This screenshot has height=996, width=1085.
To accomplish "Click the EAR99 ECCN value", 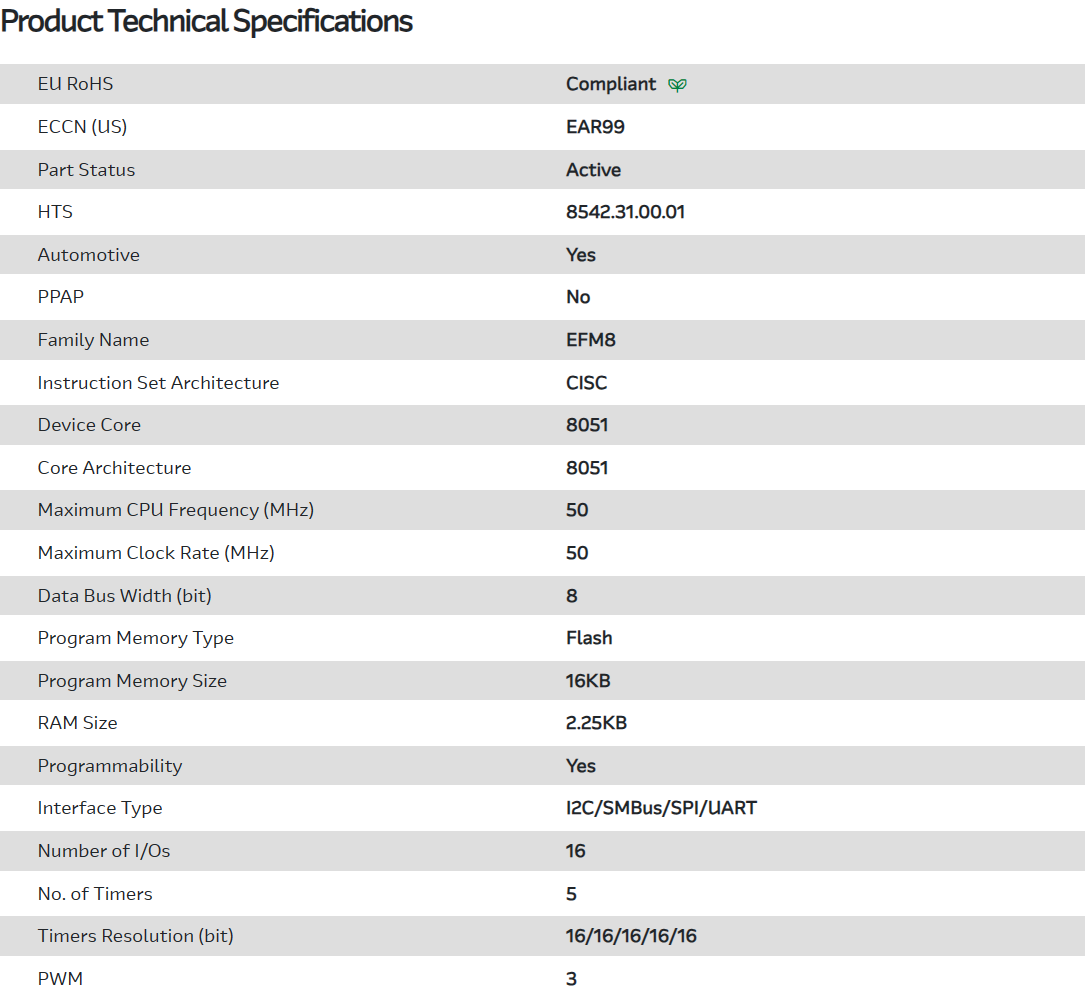I will tap(595, 127).
